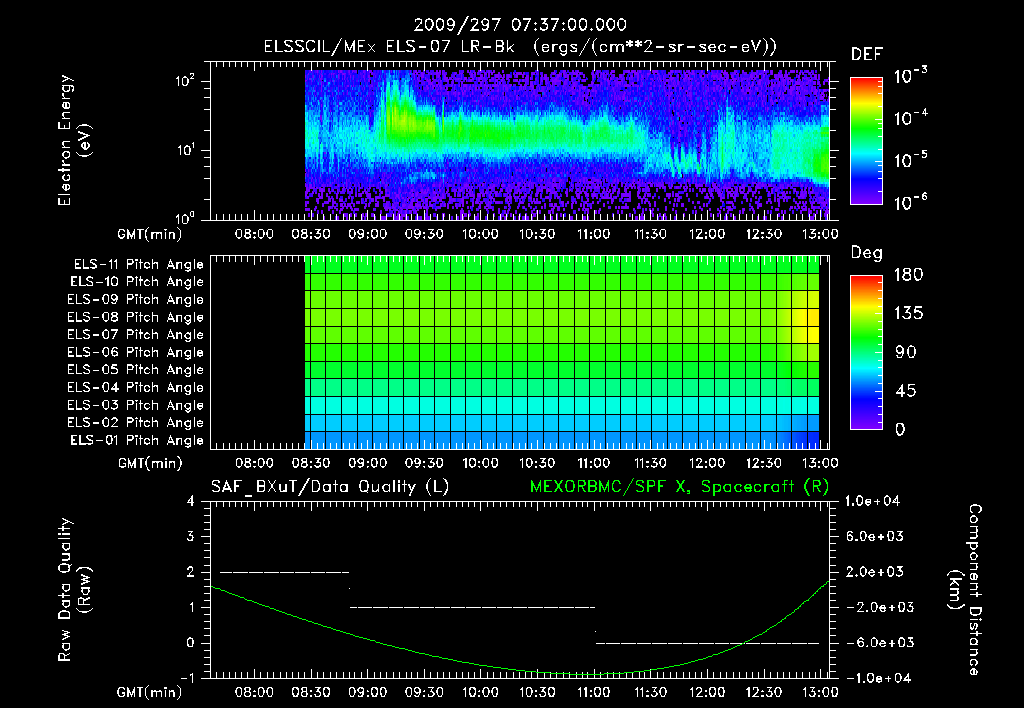Click 10:30 tick under the data quality panel
This screenshot has height=708, width=1024.
pos(537,692)
